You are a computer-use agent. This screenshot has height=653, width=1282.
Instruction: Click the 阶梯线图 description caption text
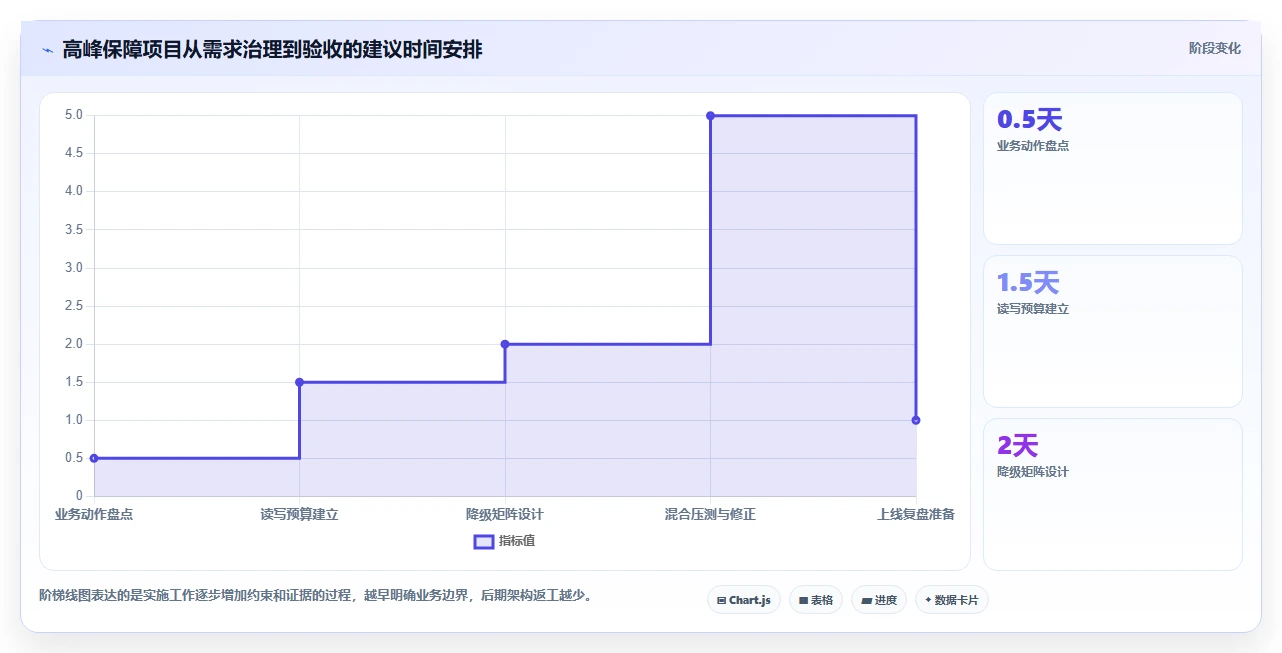(318, 596)
